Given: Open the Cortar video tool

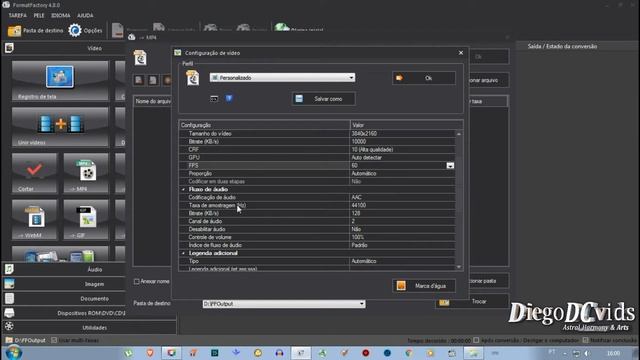Looking at the screenshot, I should tap(34, 173).
